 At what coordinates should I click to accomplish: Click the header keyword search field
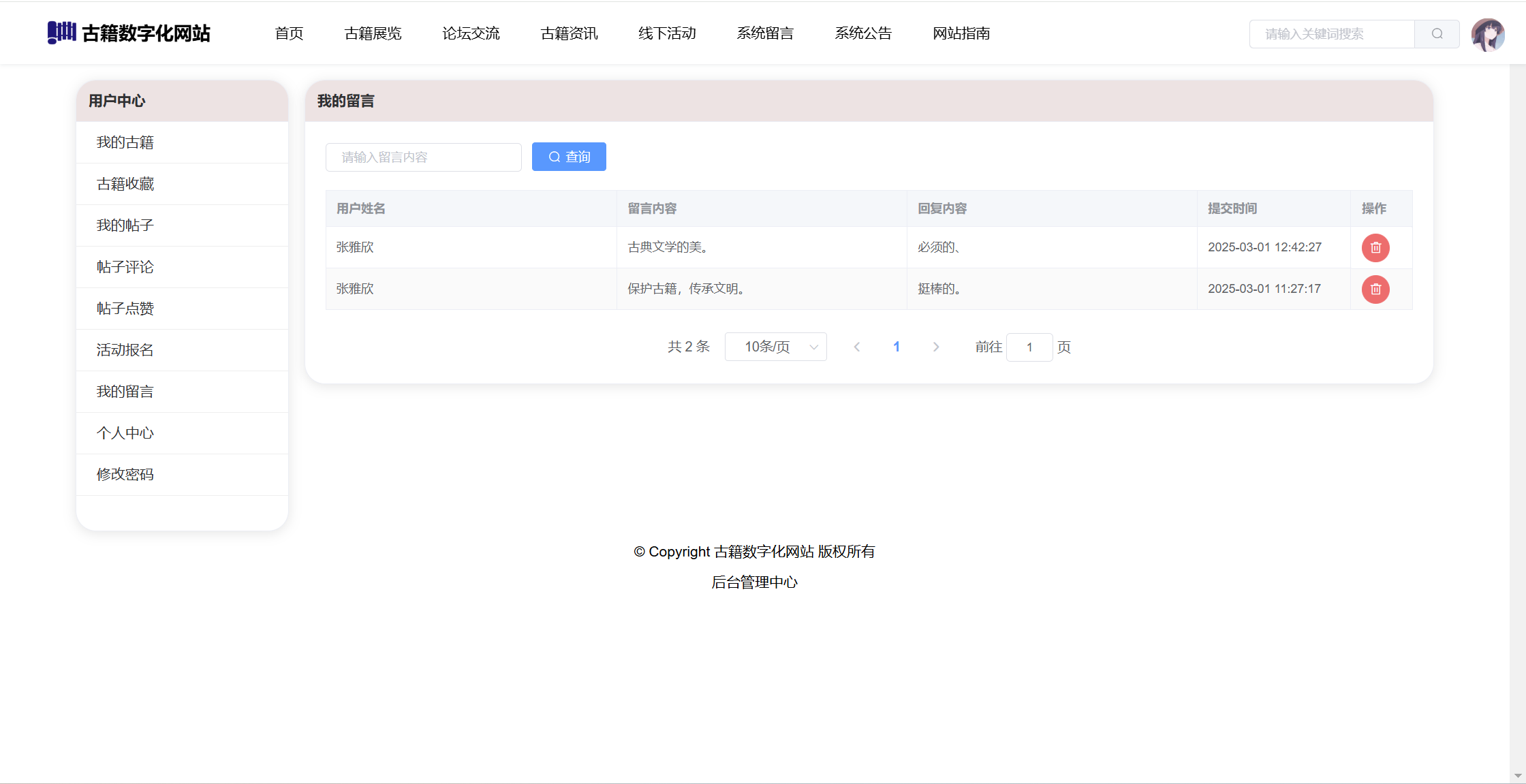pyautogui.click(x=1332, y=34)
